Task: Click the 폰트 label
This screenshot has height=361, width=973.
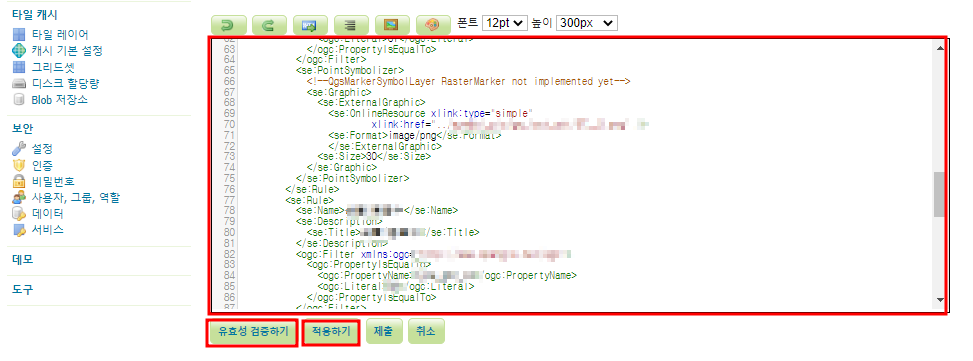Action: point(467,23)
